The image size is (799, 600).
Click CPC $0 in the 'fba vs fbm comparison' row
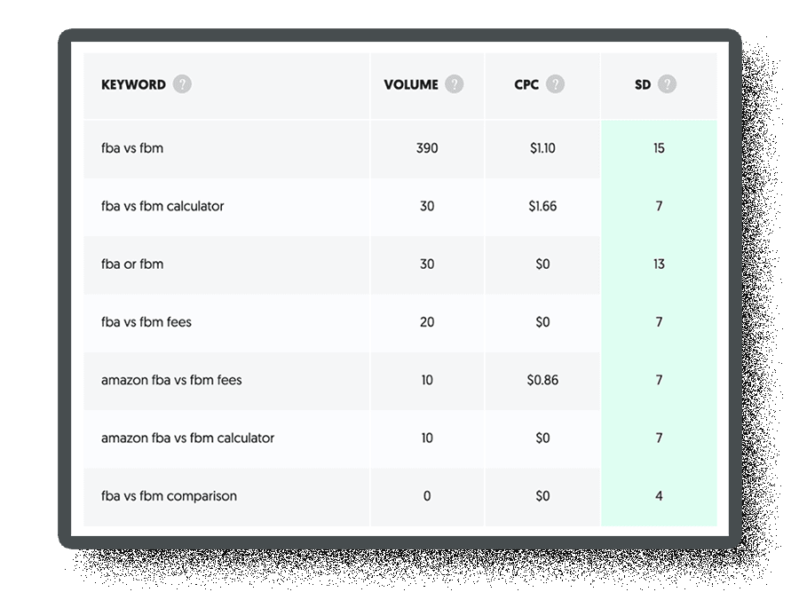[543, 496]
